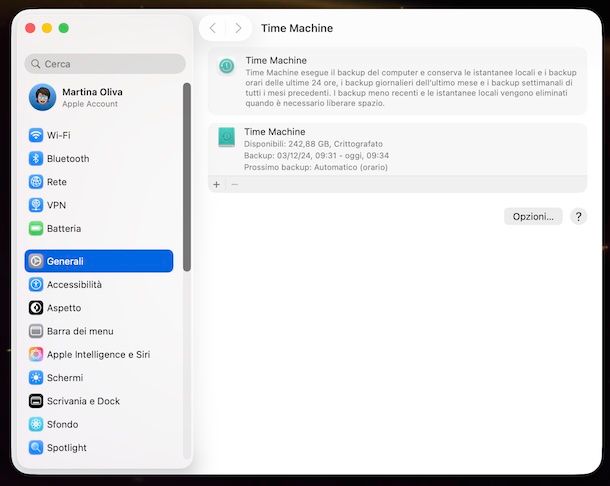This screenshot has width=610, height=486.
Task: Click 'Prossimo backup: Automatico (orario)' text
Action: point(316,167)
